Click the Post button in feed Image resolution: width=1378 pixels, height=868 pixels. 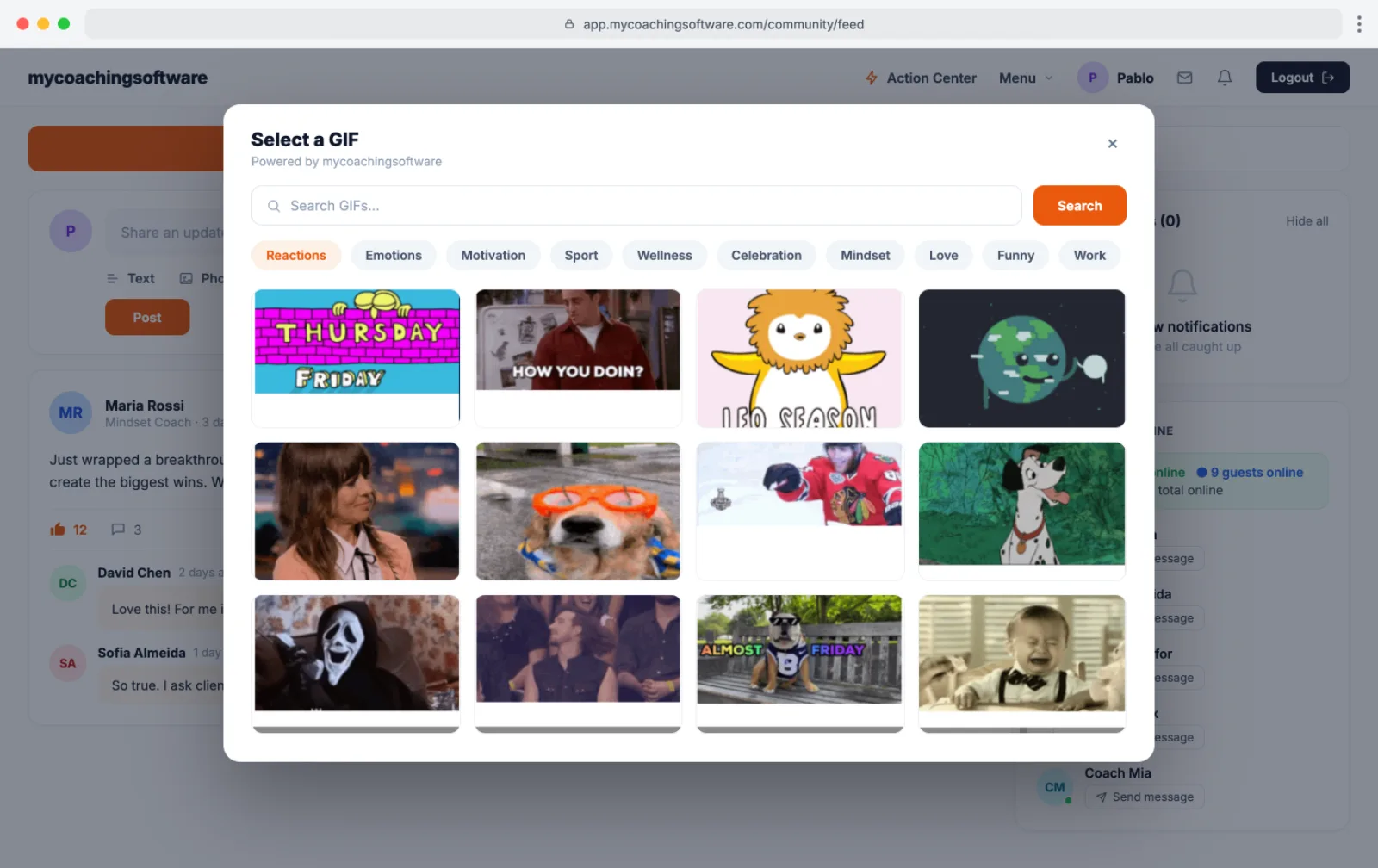pos(147,317)
